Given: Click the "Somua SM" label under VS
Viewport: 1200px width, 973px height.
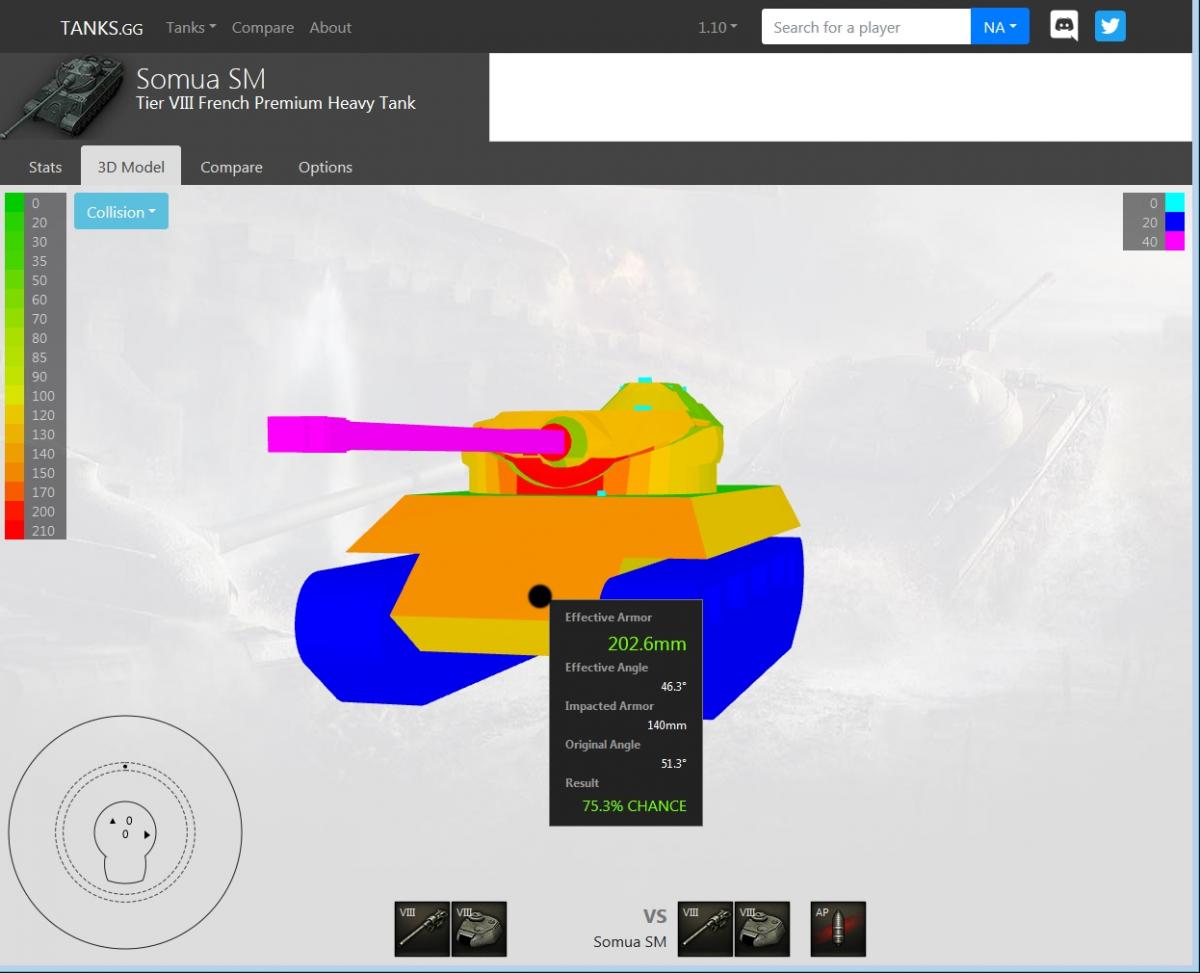Looking at the screenshot, I should point(629,942).
